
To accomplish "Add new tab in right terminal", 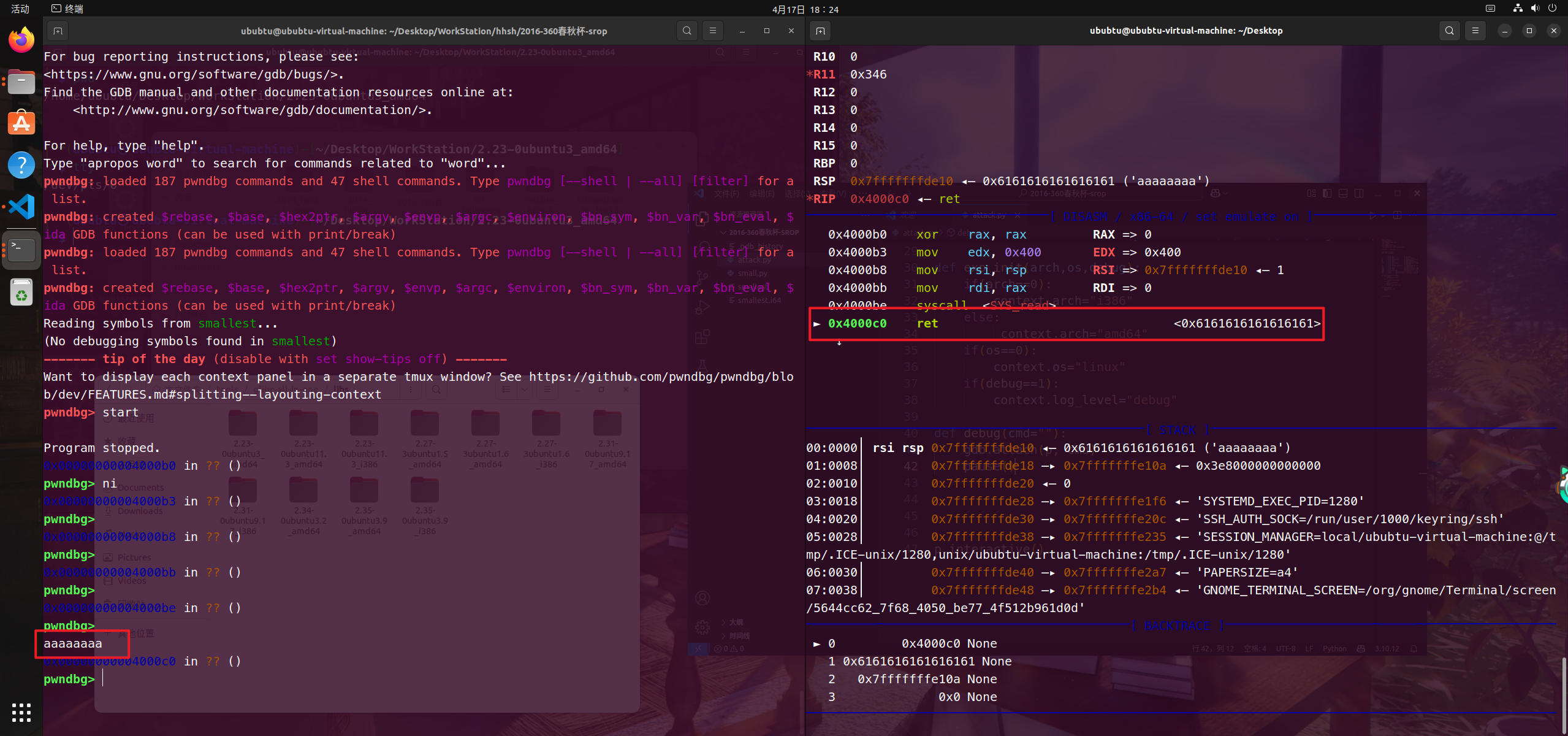I will click(x=820, y=31).
